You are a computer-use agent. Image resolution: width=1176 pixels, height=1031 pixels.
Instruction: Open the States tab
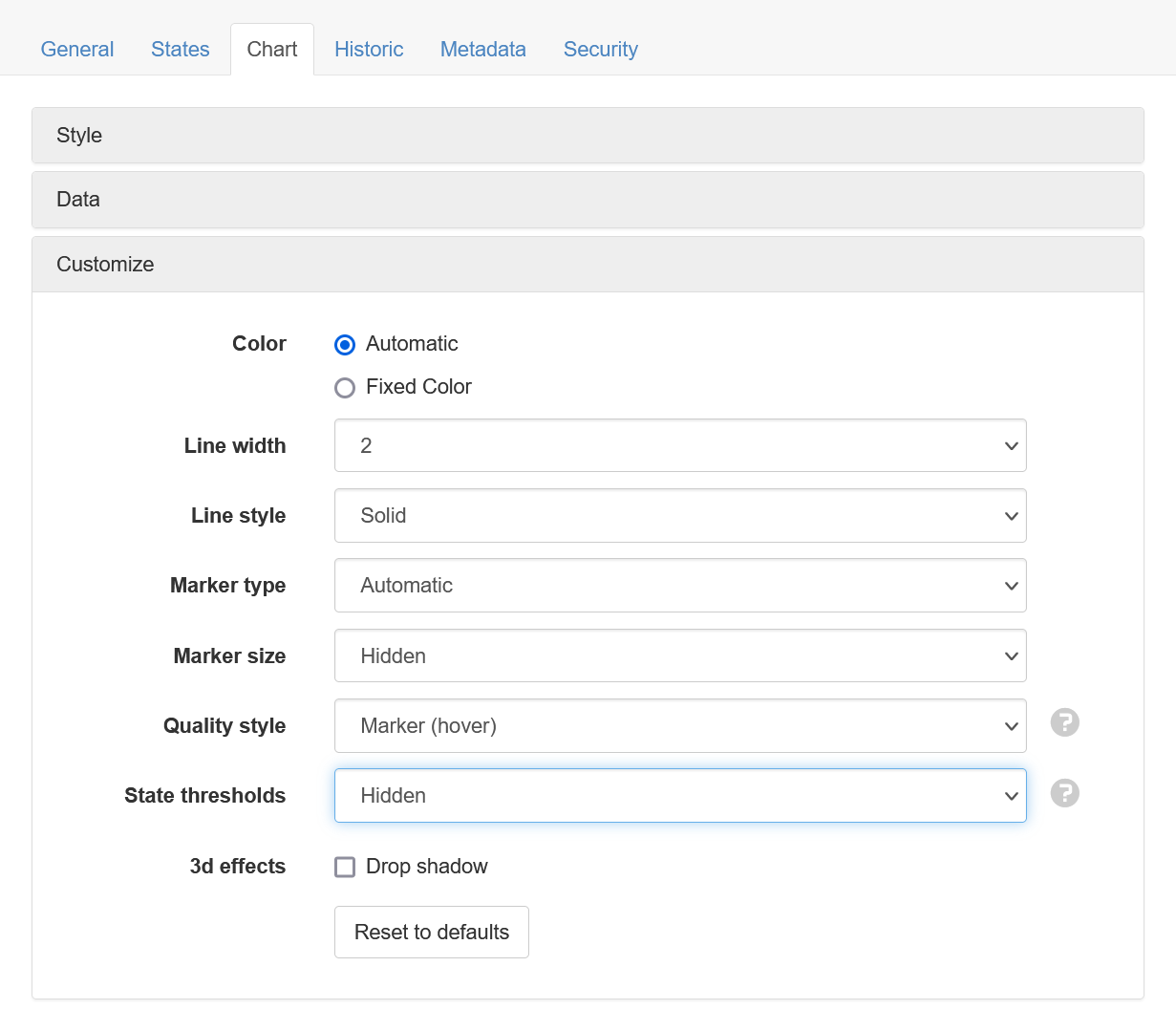180,50
